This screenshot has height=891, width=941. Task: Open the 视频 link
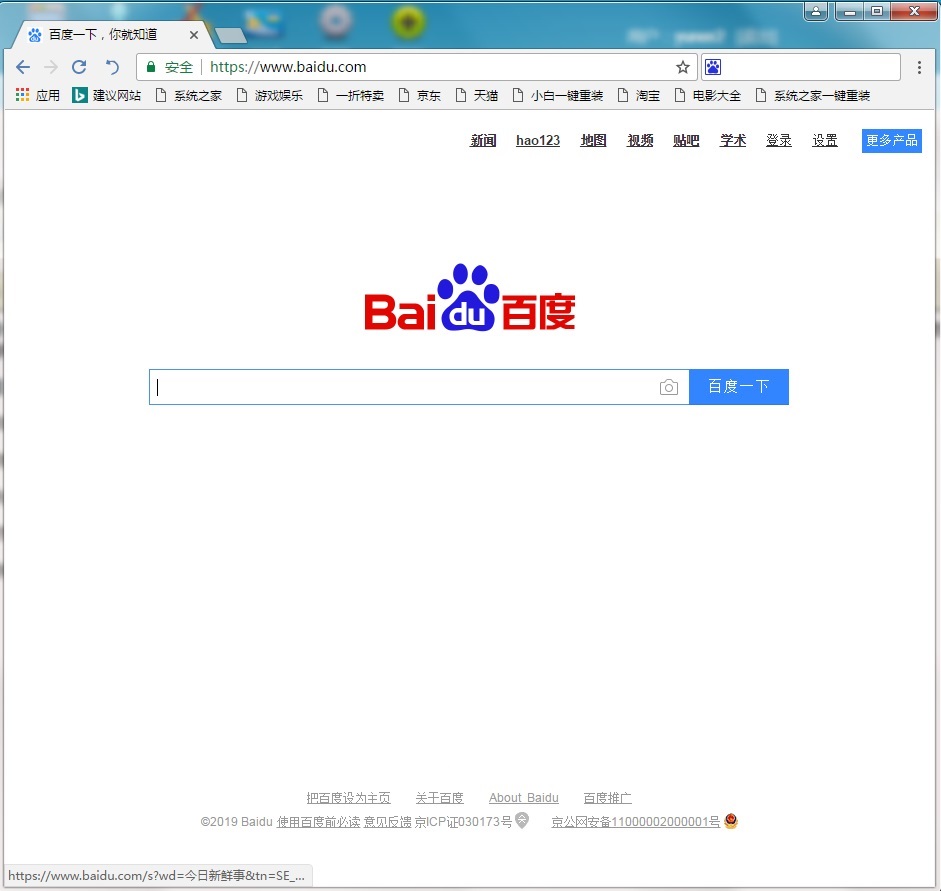pyautogui.click(x=640, y=140)
